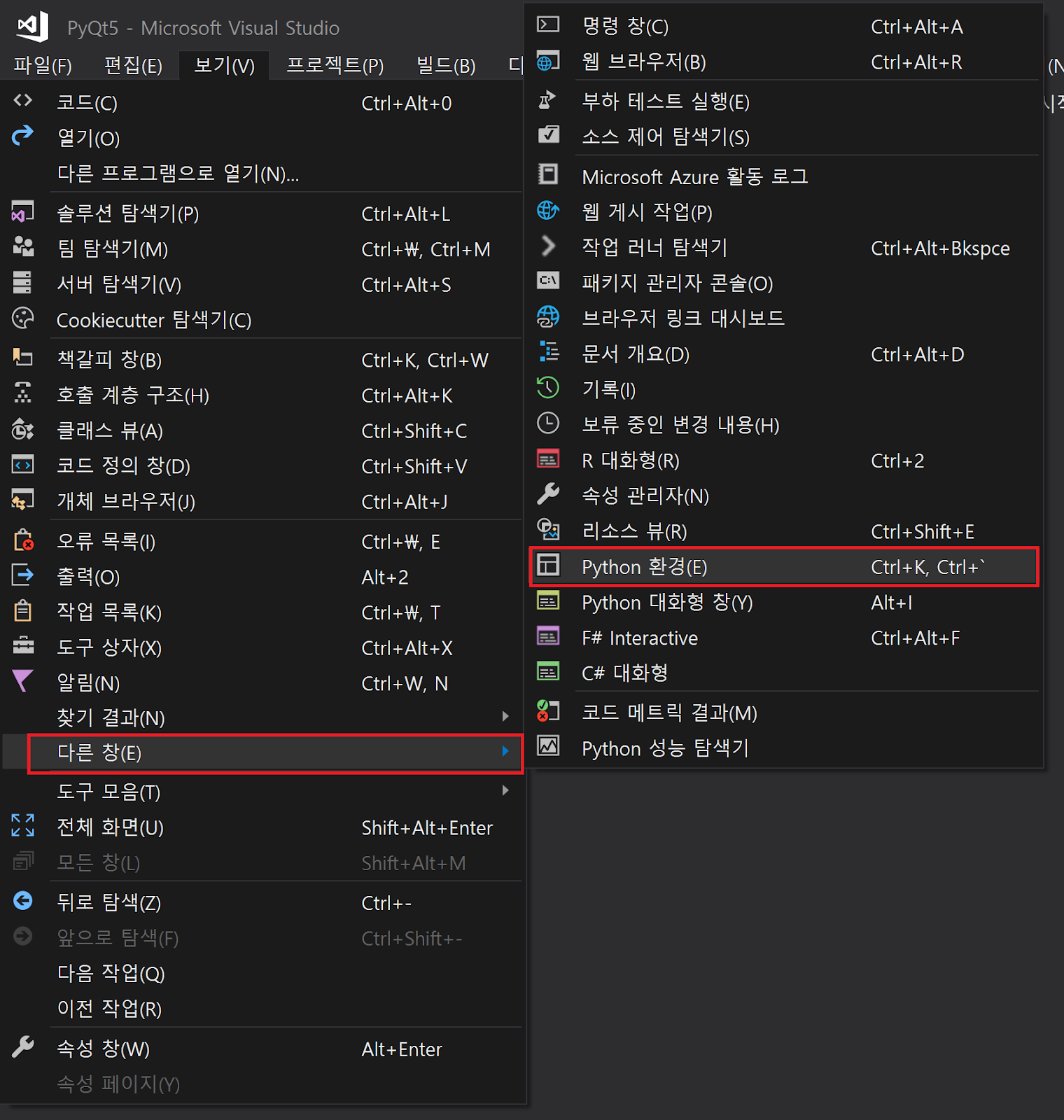Click the 리소스 뷰 icon
The width and height of the screenshot is (1064, 1120).
click(548, 529)
